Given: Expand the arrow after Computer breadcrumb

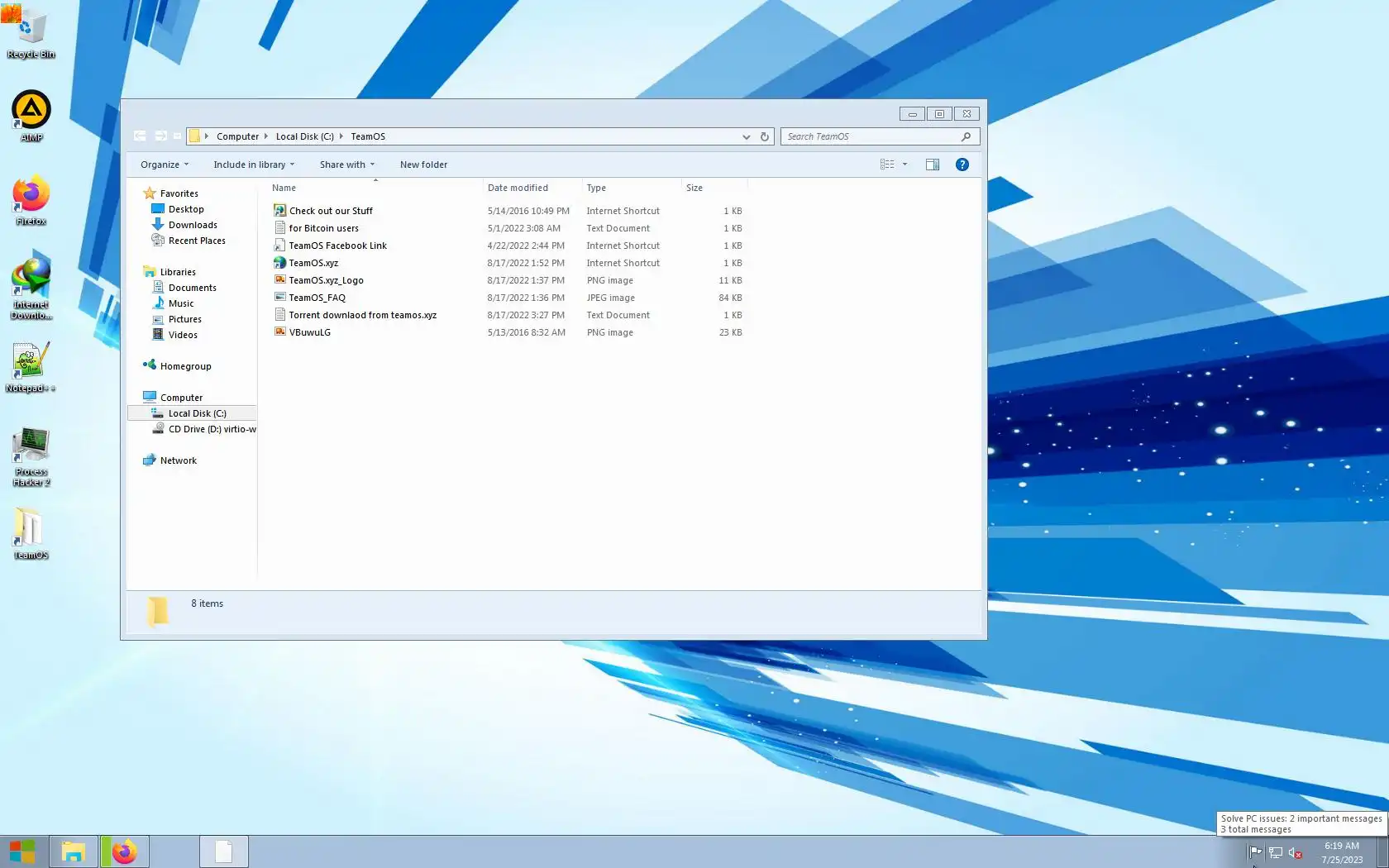Looking at the screenshot, I should click(x=266, y=136).
